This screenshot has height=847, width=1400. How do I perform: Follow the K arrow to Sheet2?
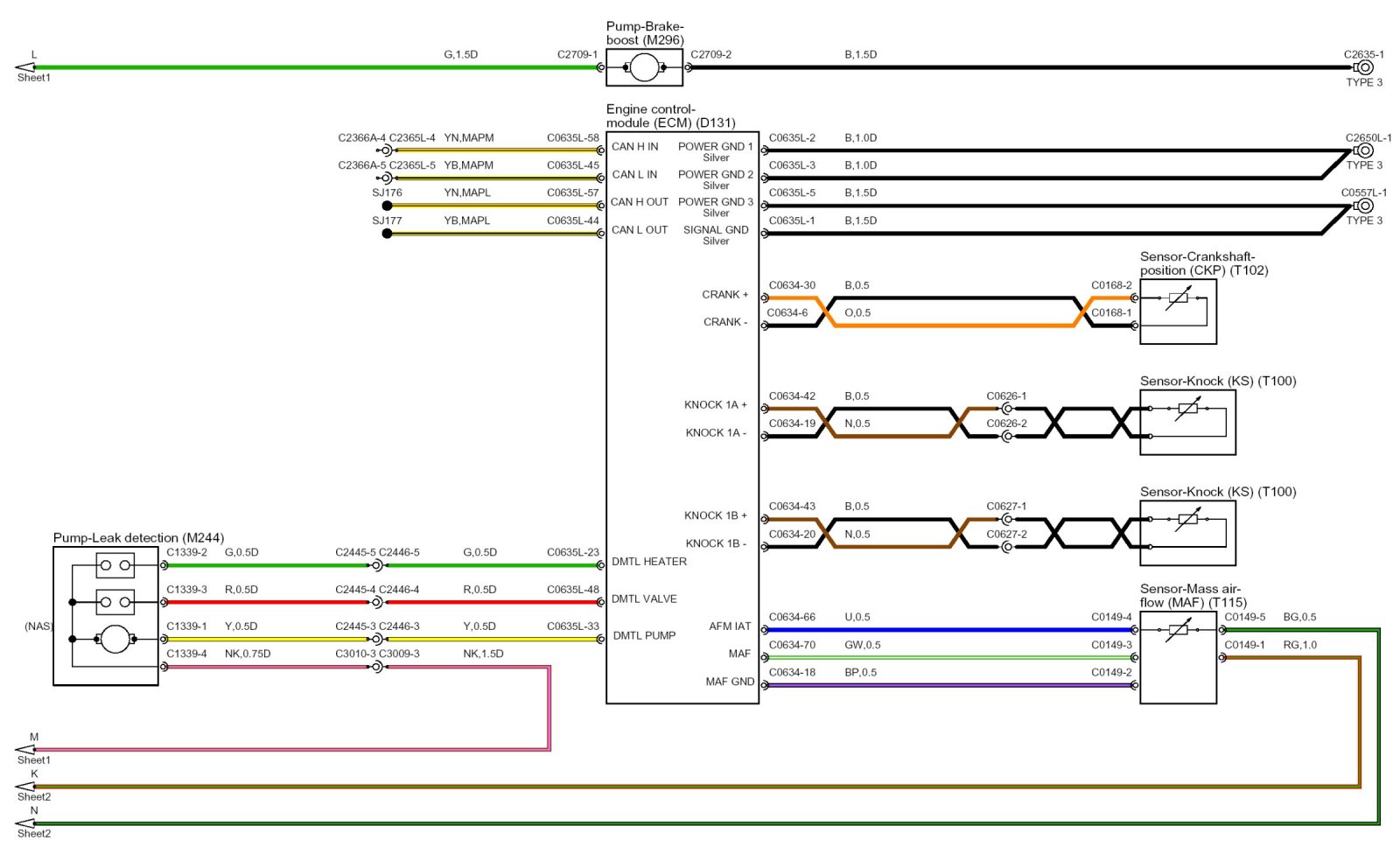(24, 787)
